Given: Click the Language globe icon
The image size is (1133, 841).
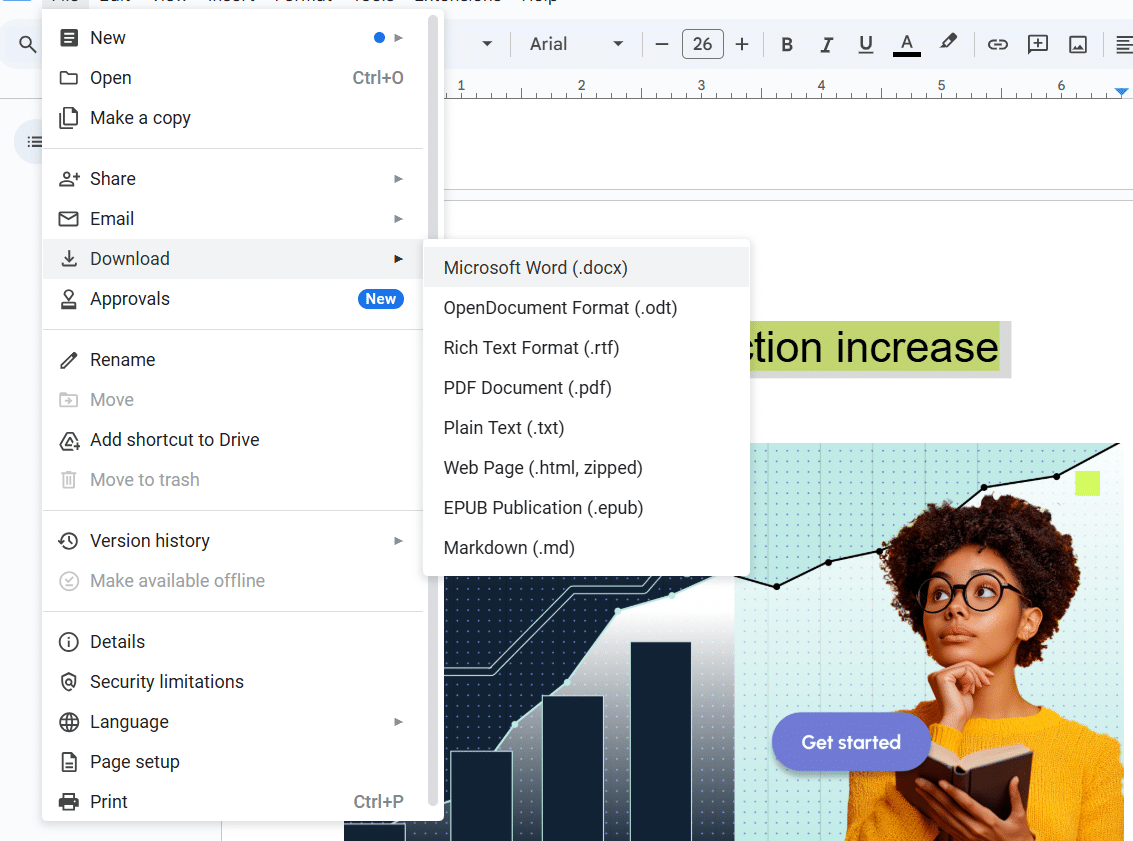Looking at the screenshot, I should point(69,722).
